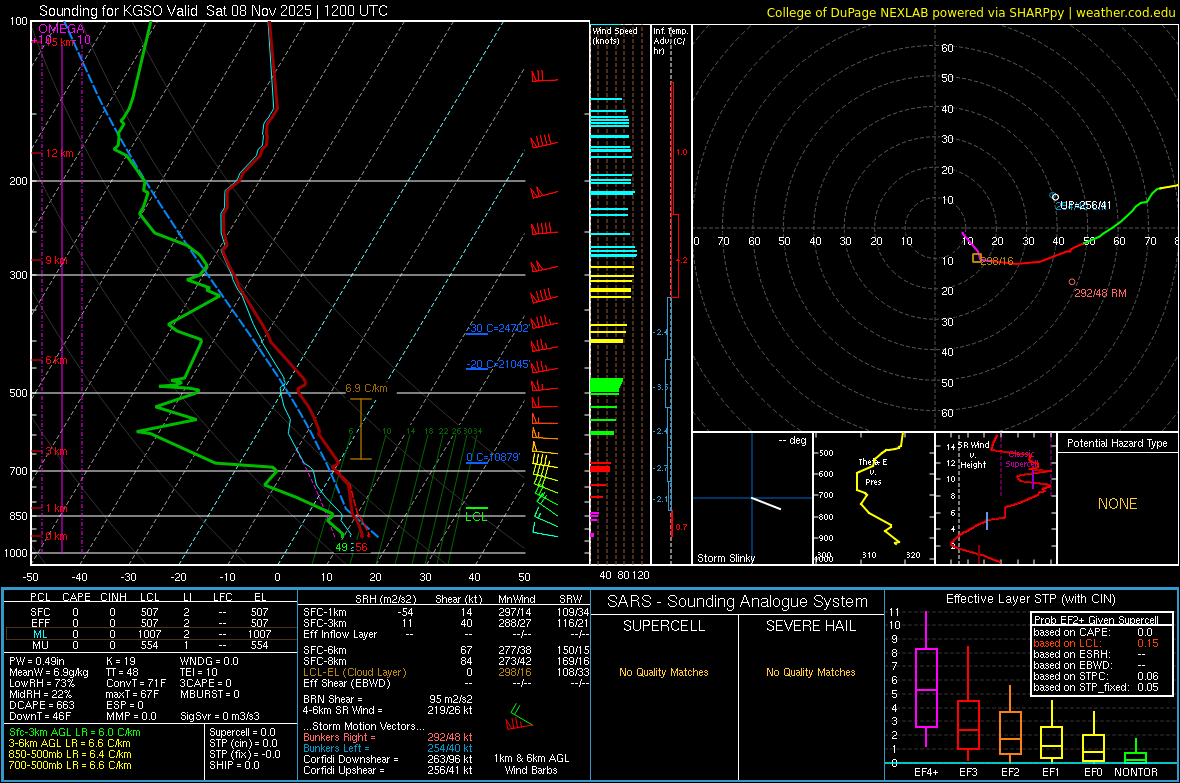Select the 'based on STPC:' entry
1180x783 pixels.
1096,676
